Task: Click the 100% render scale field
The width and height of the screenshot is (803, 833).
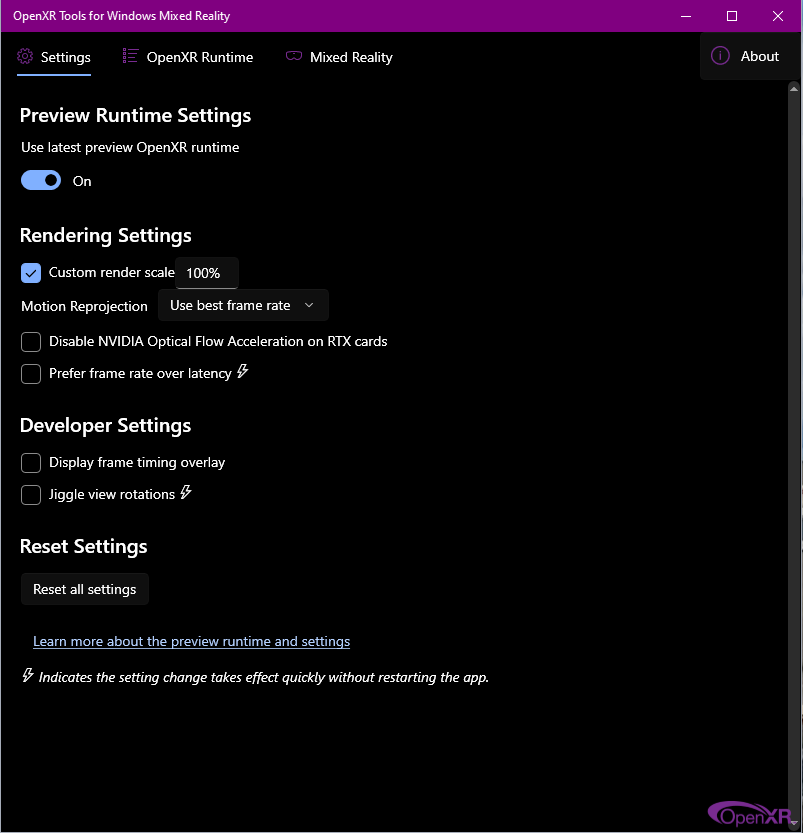Action: [x=207, y=273]
